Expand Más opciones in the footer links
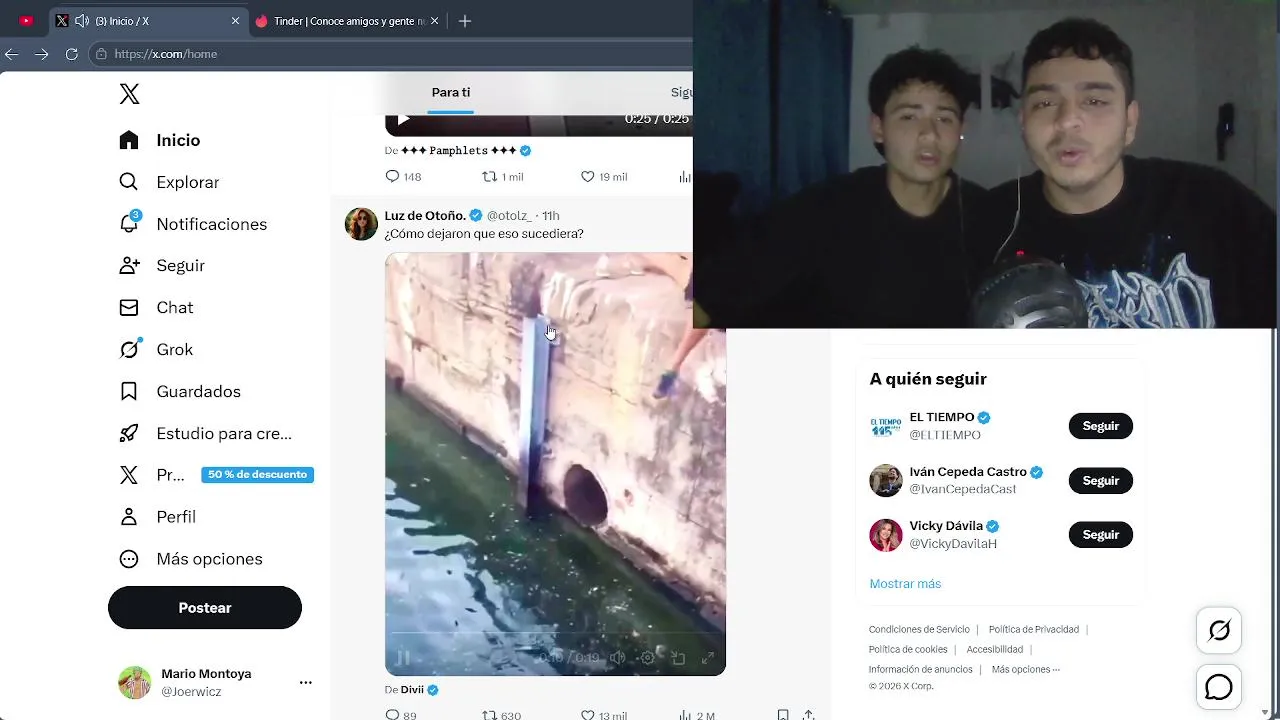Screen dimensions: 1280x720 [1025, 669]
